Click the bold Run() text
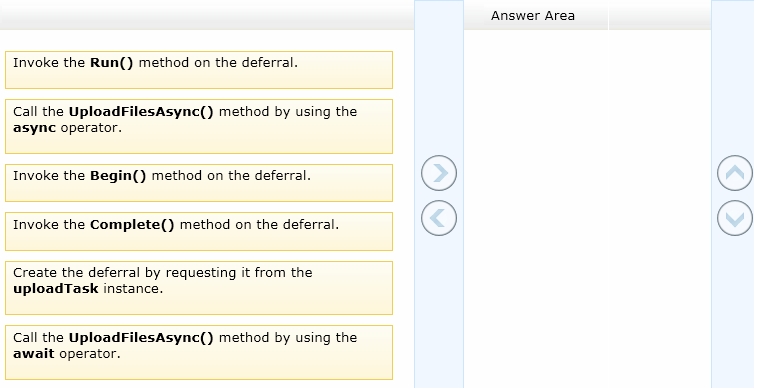 111,63
